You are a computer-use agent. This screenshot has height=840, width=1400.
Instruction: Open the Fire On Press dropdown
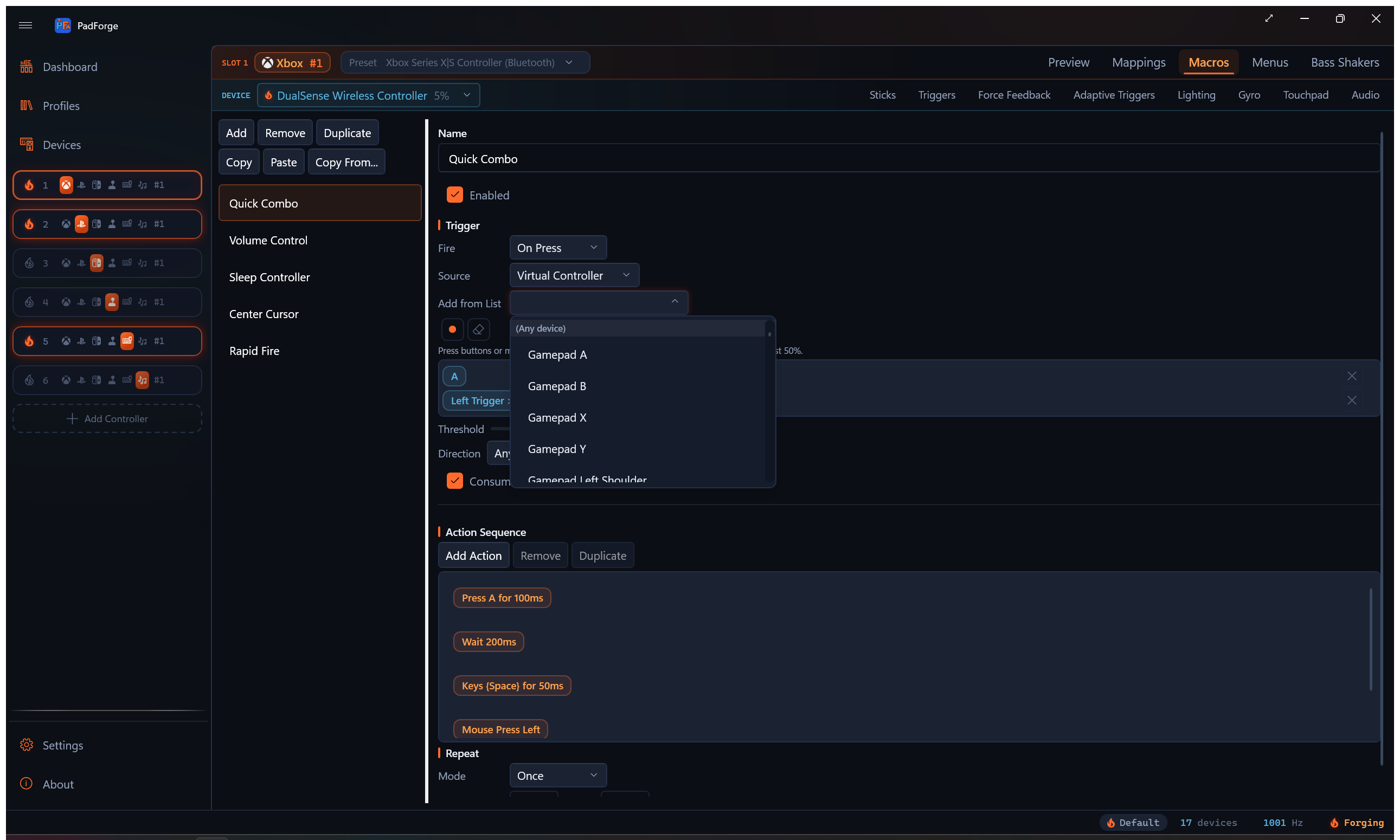pos(558,248)
